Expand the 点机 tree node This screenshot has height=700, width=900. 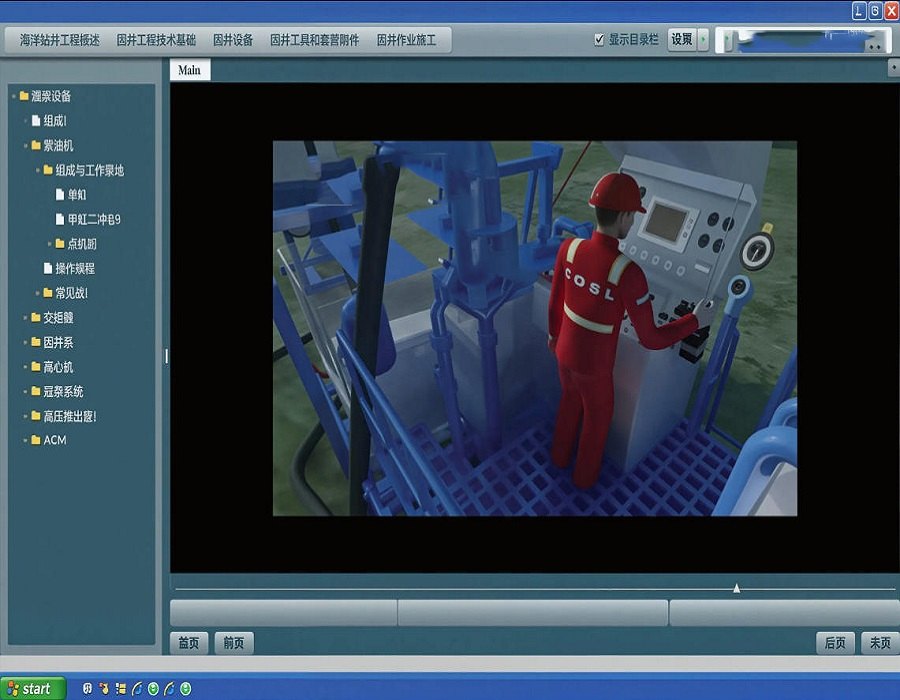49,244
